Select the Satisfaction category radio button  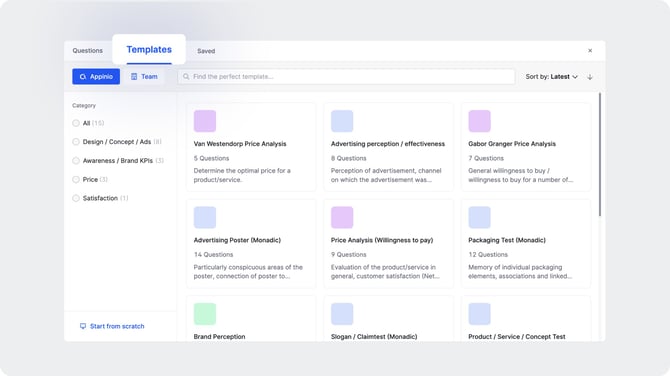[76, 198]
